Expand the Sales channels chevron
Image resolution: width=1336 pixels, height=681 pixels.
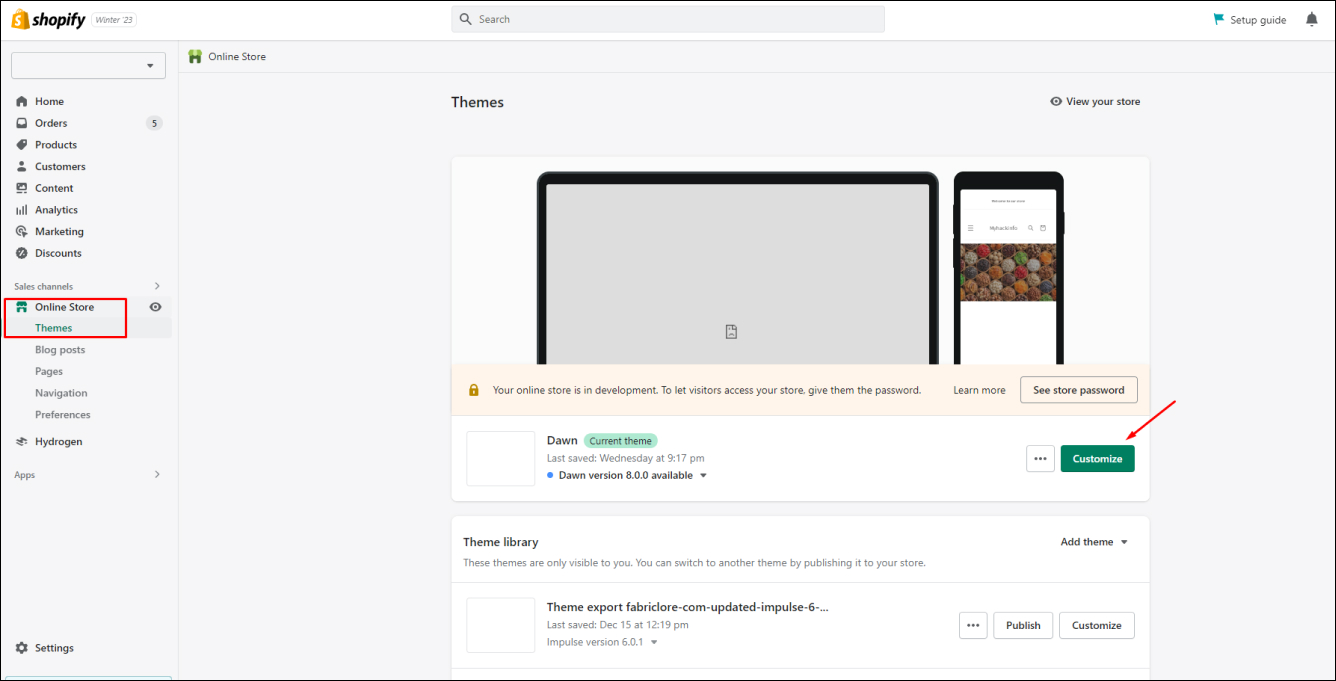coord(157,286)
